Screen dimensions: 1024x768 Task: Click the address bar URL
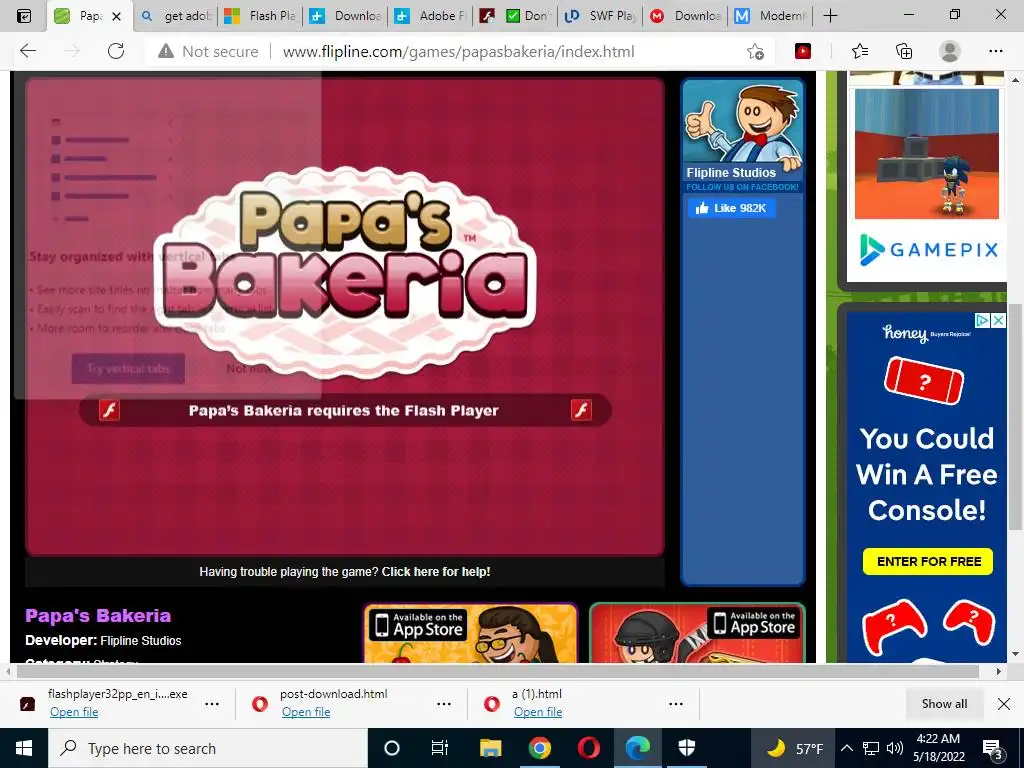[458, 52]
